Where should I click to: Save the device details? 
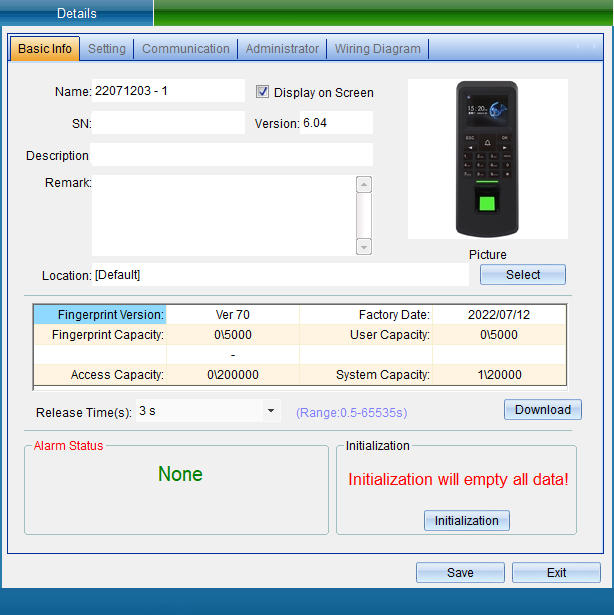pos(460,573)
